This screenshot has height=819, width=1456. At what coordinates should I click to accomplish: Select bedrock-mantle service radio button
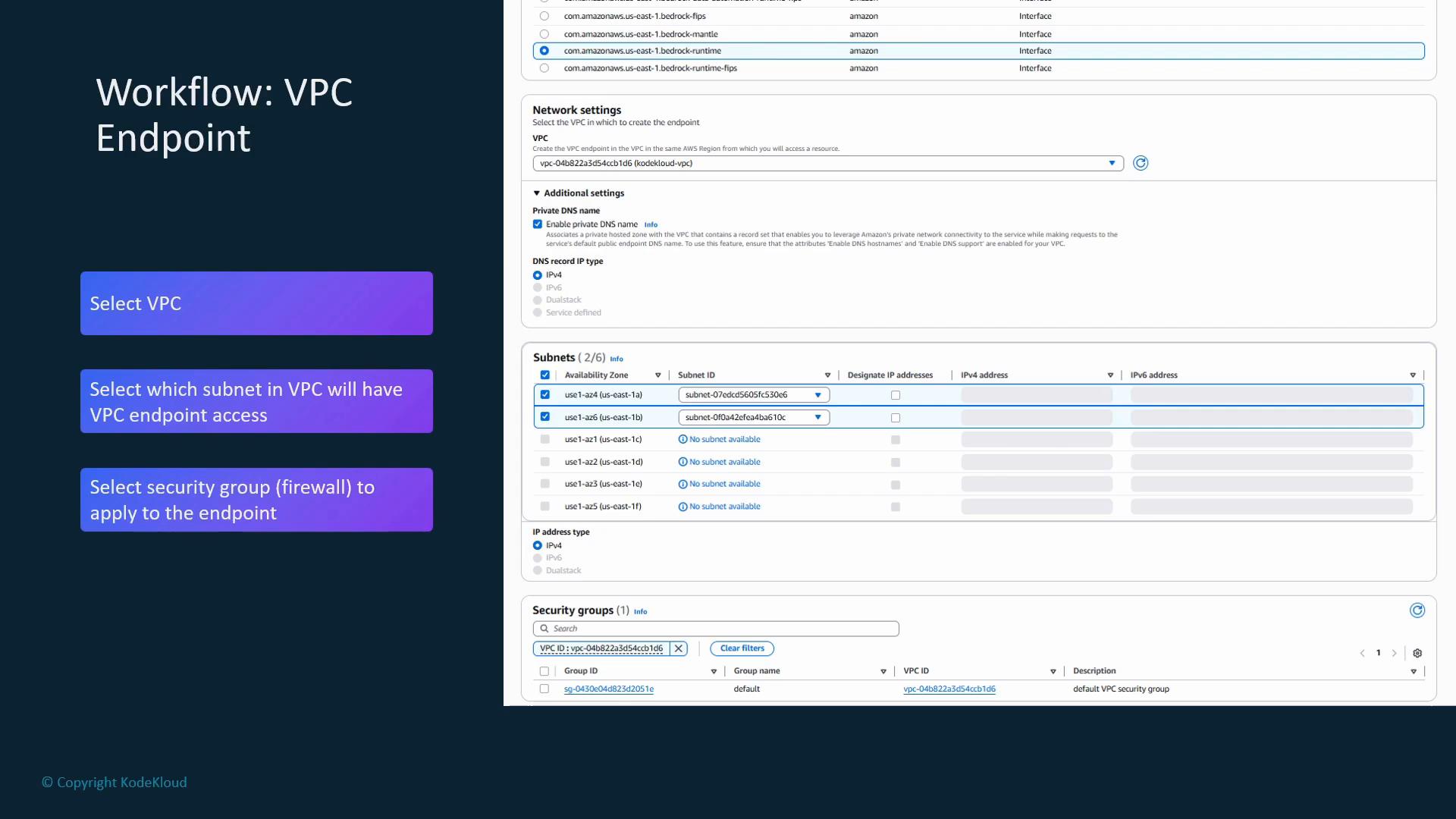click(544, 34)
